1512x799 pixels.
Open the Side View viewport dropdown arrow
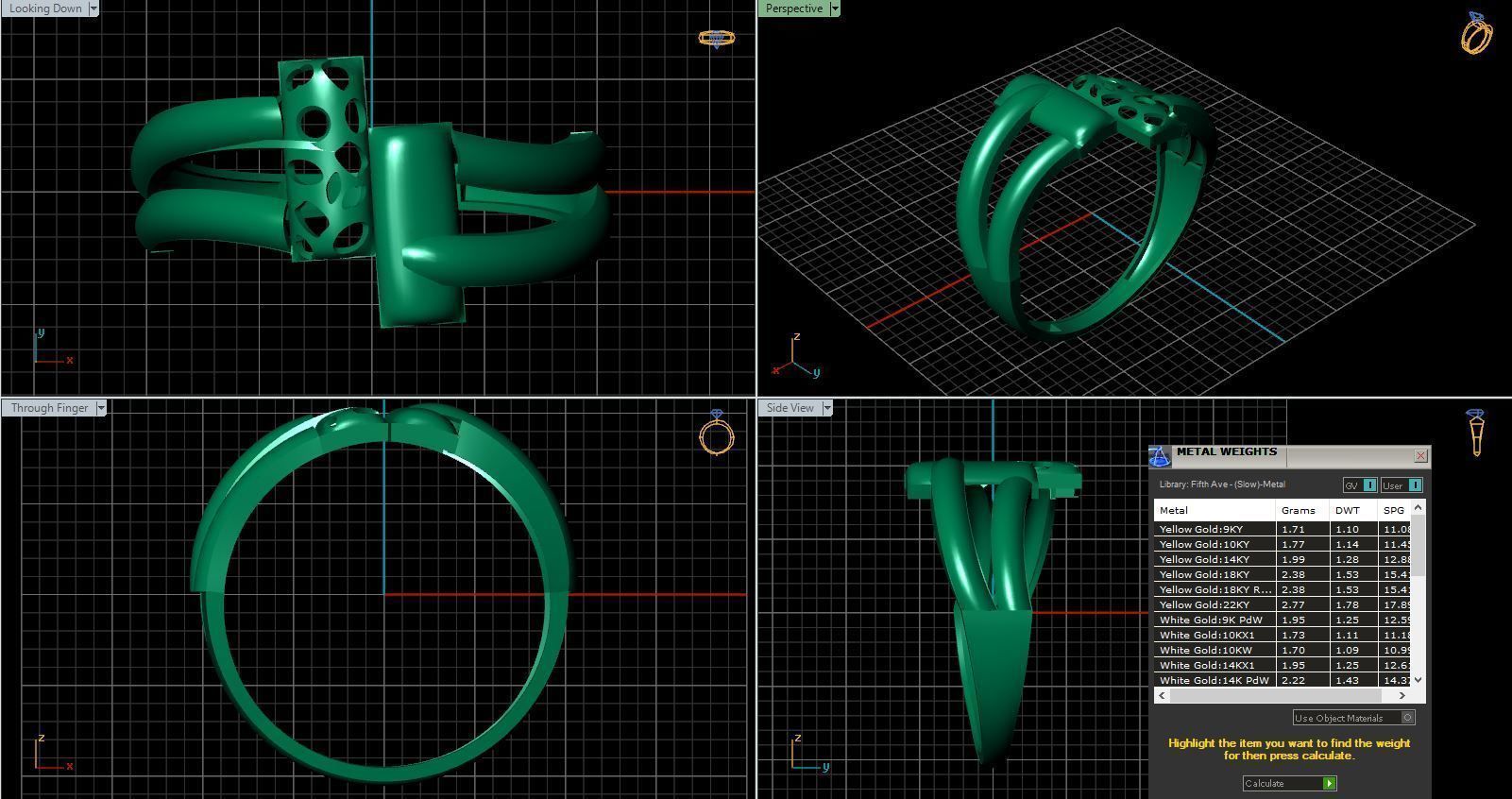(827, 408)
